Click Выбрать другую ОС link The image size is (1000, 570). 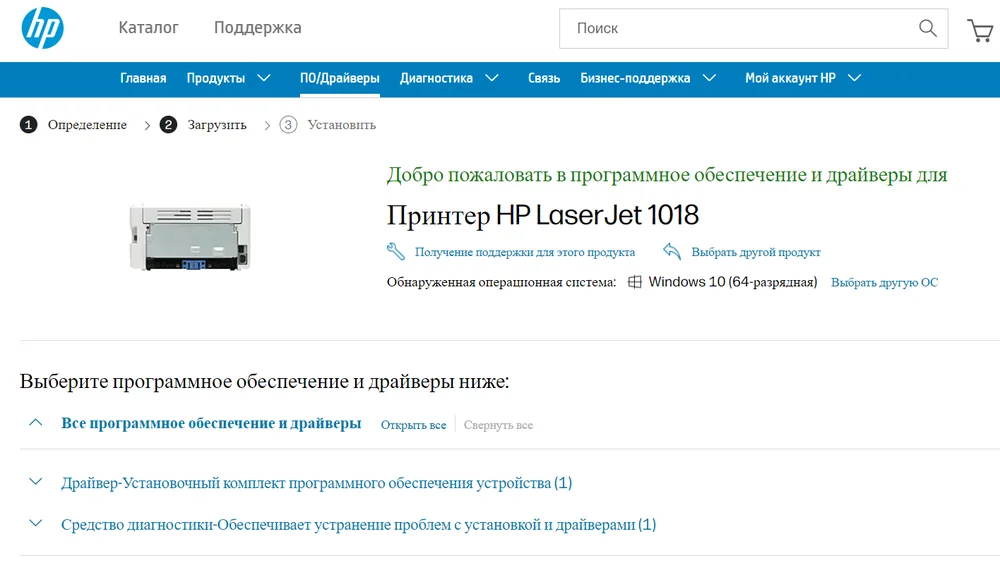click(884, 282)
